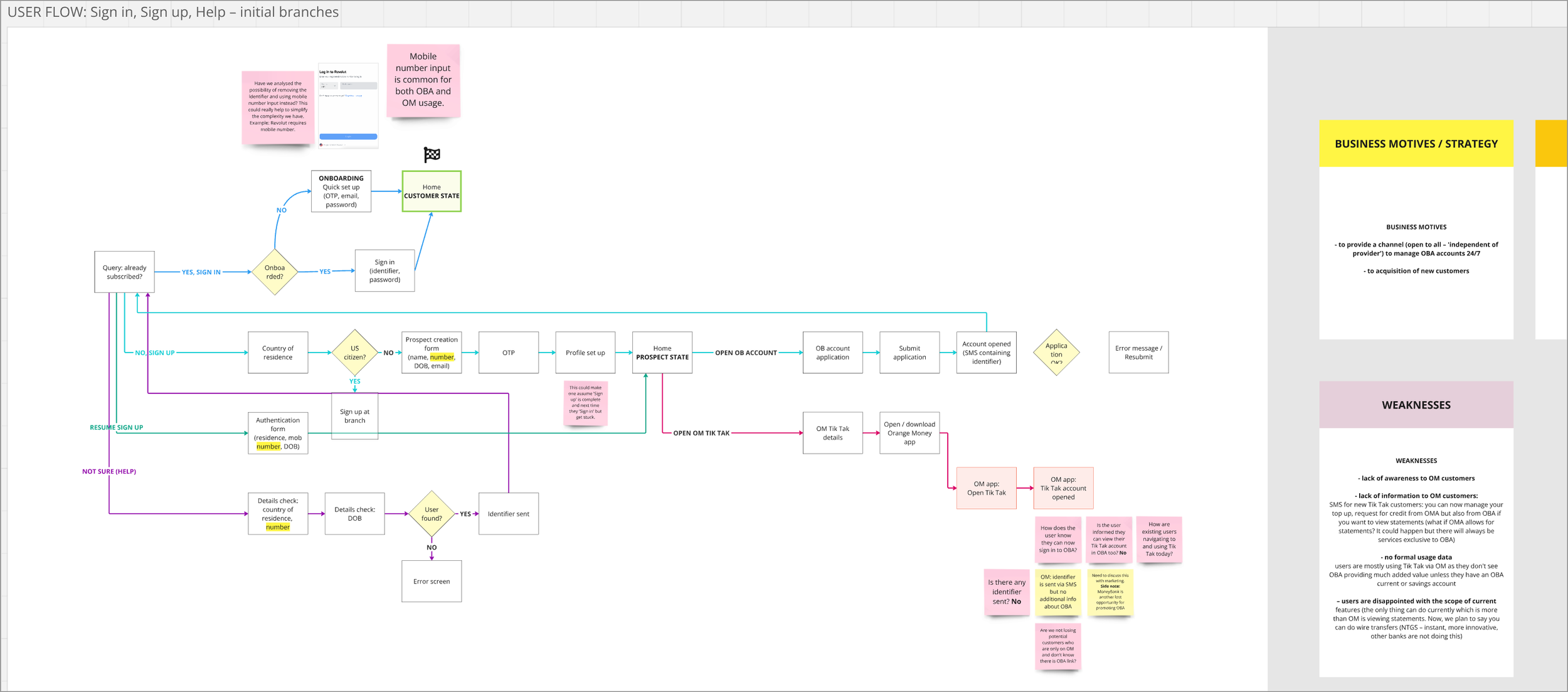The image size is (1568, 692).
Task: Click the green Home CUSTOMER STATE box
Action: click(x=432, y=191)
